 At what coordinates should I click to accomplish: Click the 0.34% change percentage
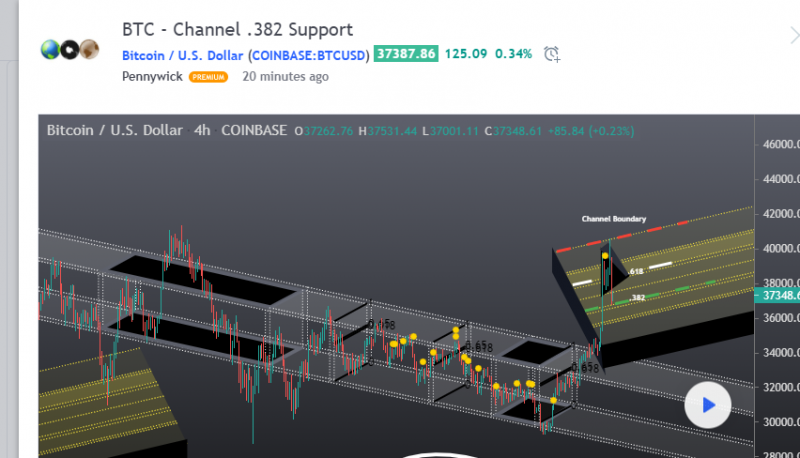(x=516, y=54)
